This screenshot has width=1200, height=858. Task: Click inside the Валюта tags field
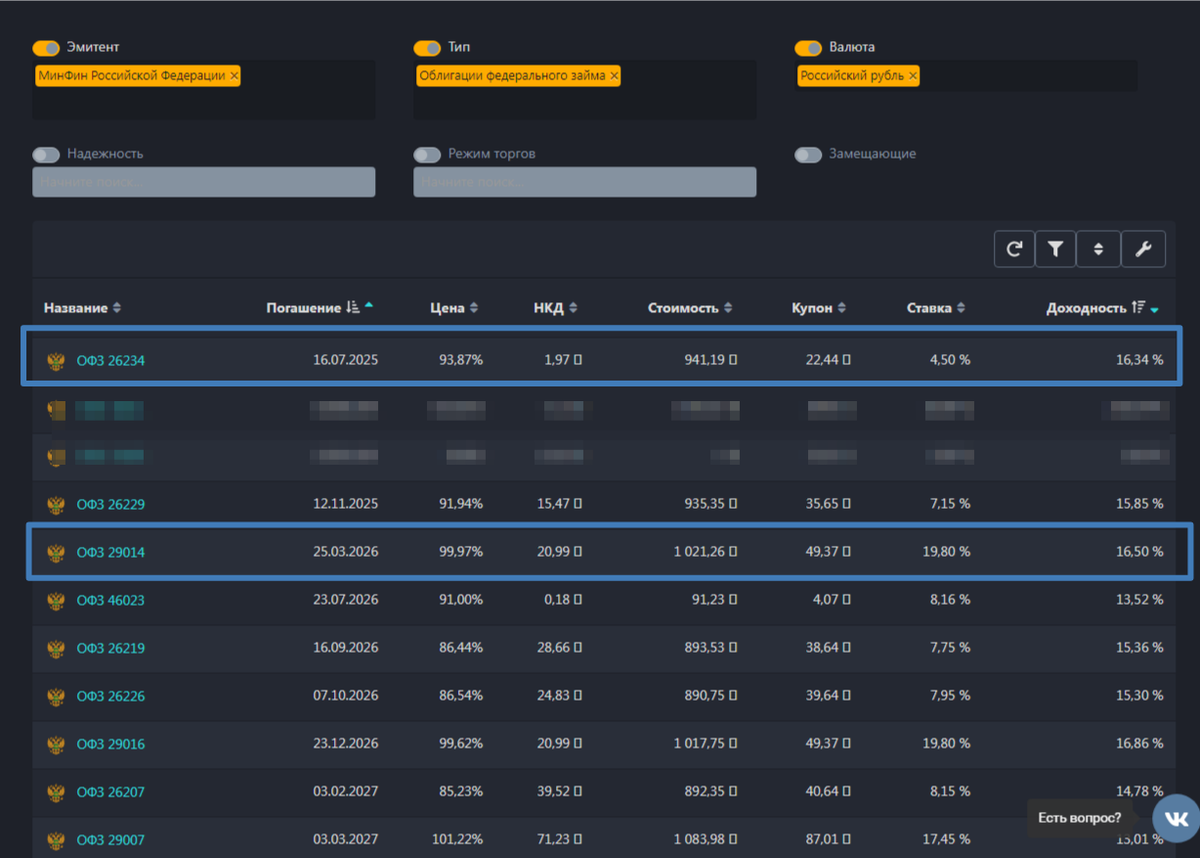pos(966,76)
